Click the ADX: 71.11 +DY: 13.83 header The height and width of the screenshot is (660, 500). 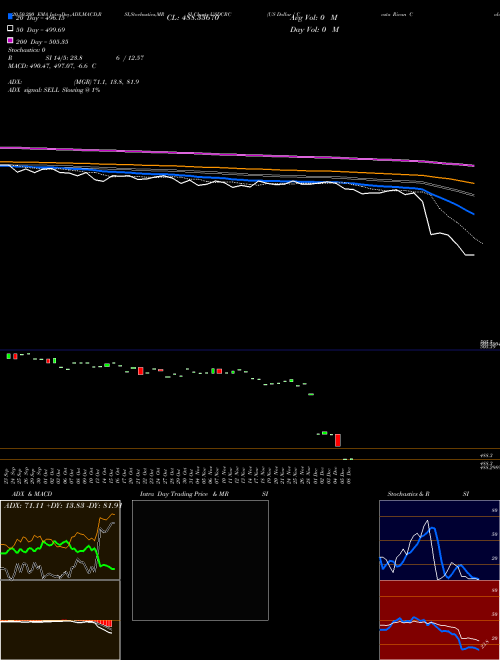tap(63, 505)
